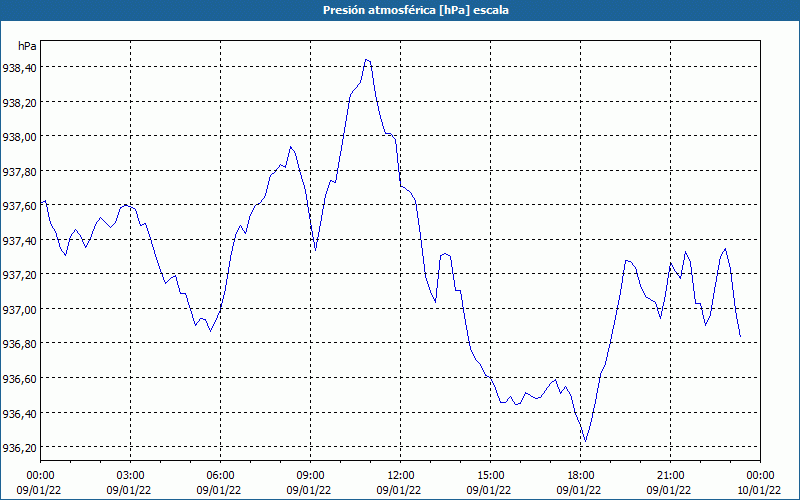
Task: Click the 936,40 axis value
Action: [19, 413]
